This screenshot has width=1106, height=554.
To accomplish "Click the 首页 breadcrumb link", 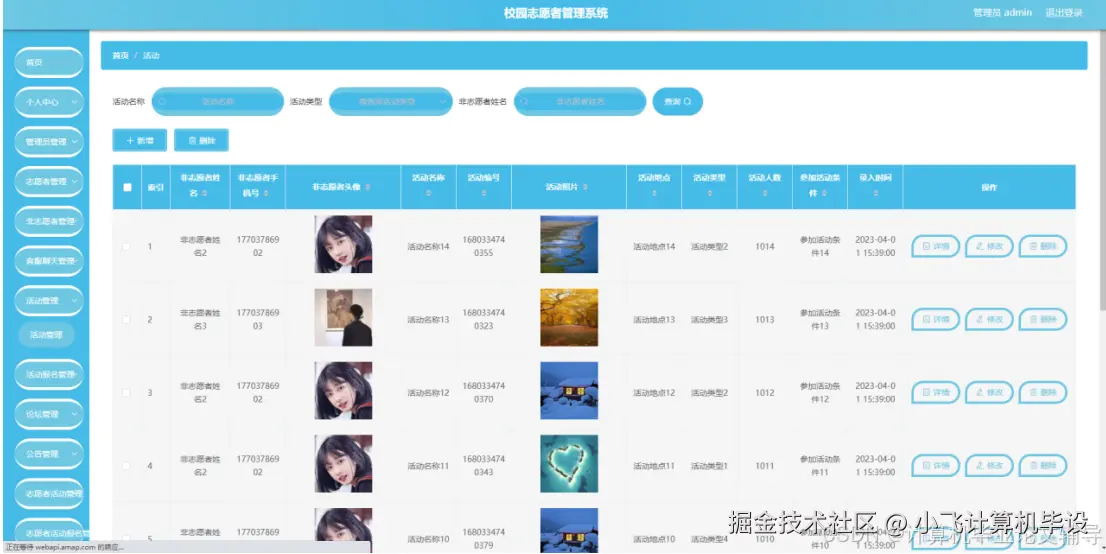I will 121,55.
